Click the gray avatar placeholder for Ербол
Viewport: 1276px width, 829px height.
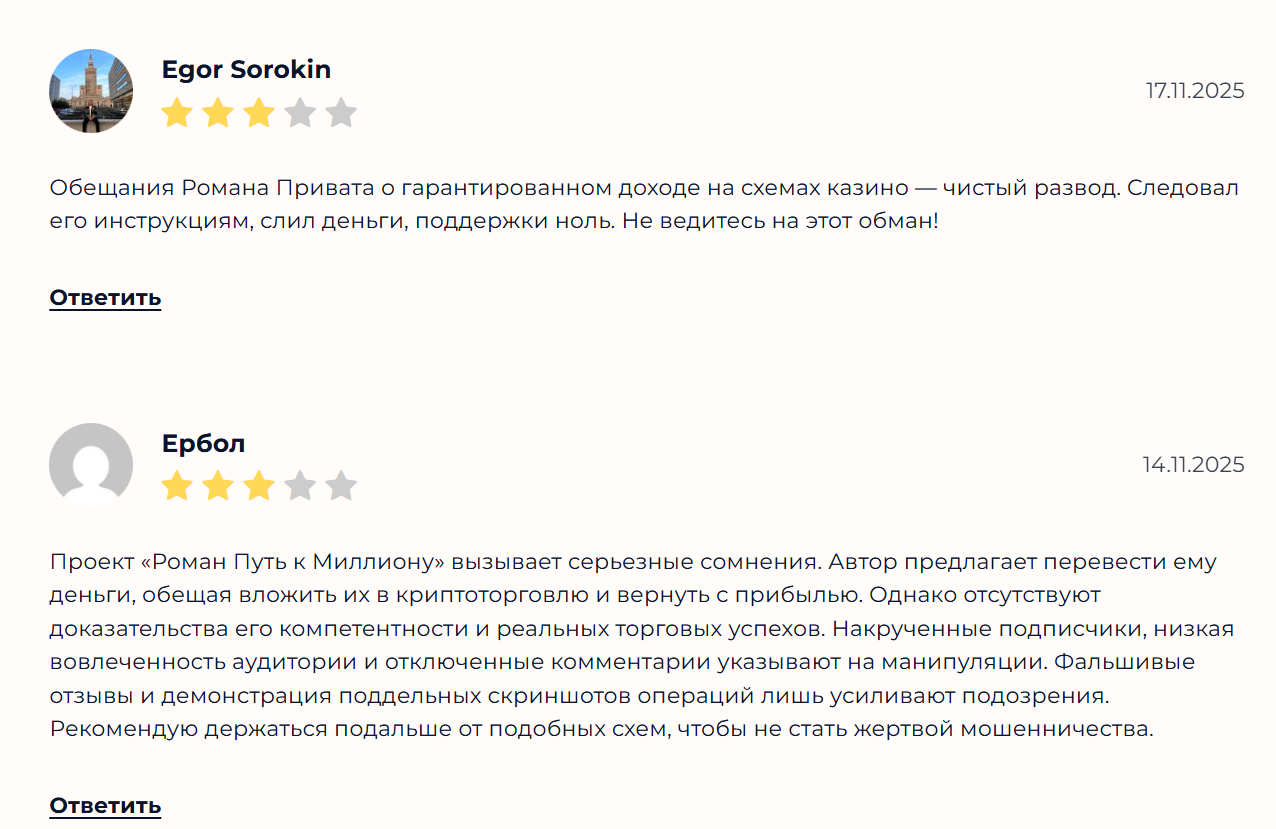pos(90,464)
